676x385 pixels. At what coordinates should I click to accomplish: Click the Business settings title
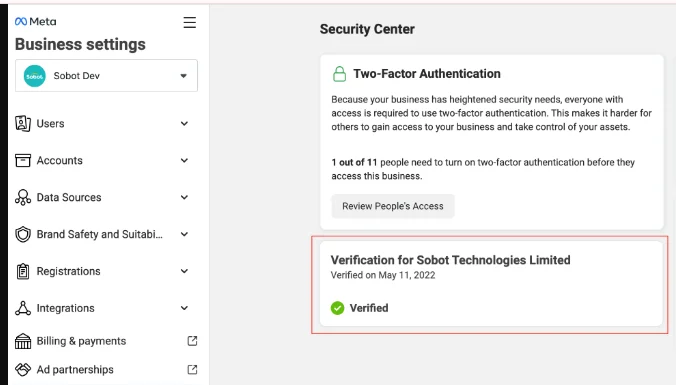pos(80,44)
